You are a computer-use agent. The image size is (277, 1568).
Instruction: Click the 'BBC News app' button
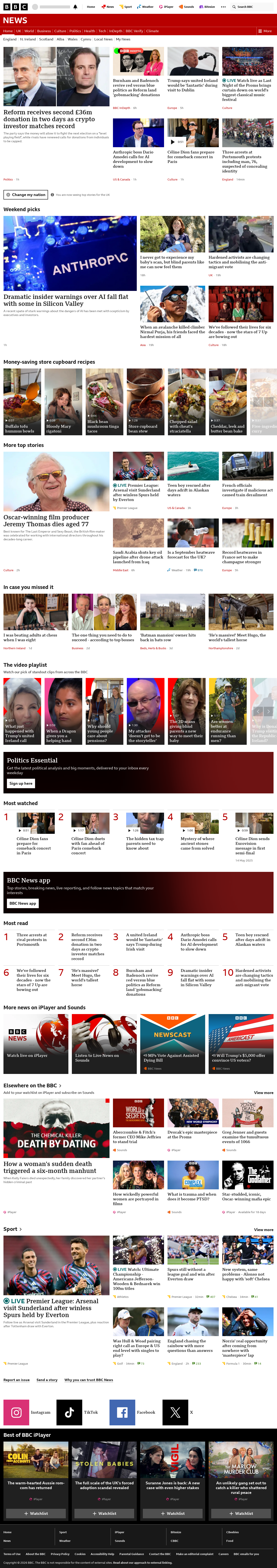click(23, 903)
